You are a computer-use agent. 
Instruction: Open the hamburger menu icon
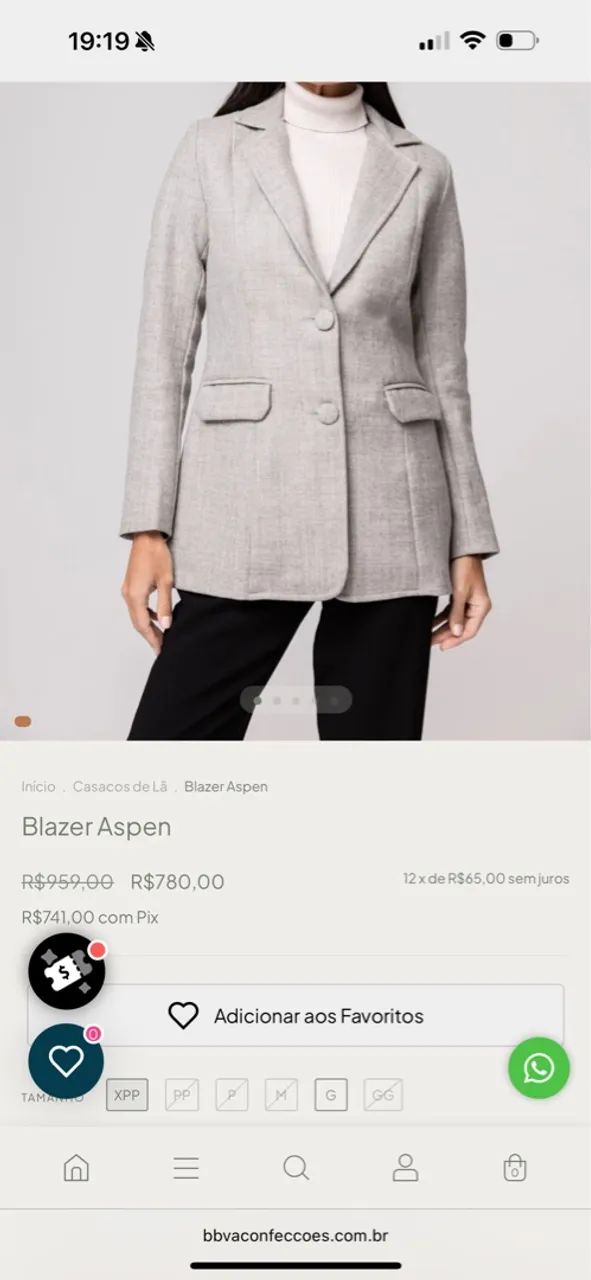(186, 1168)
